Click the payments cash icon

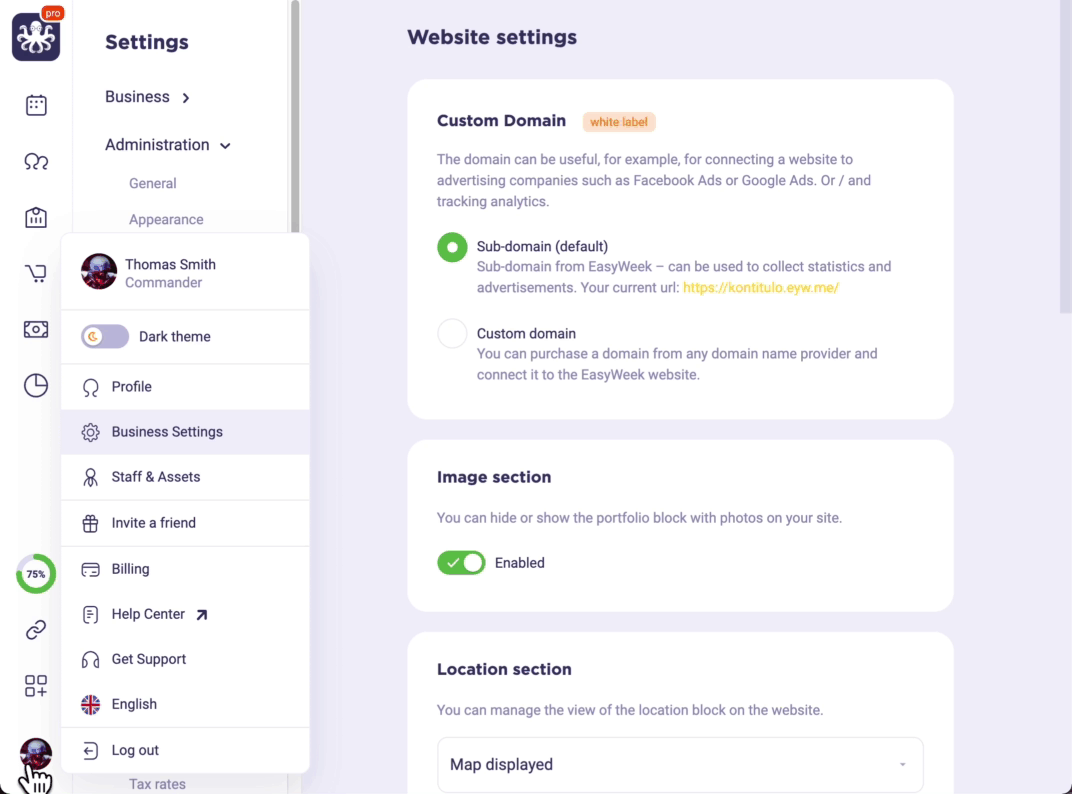tap(36, 329)
